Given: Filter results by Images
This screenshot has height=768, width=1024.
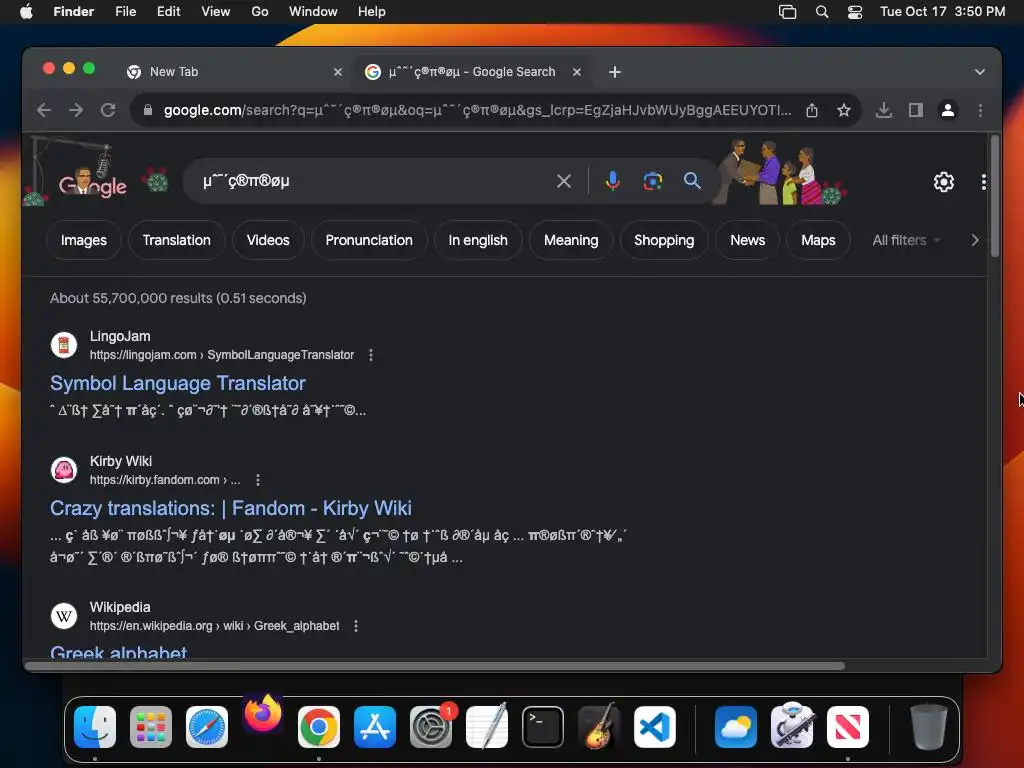Looking at the screenshot, I should [84, 240].
